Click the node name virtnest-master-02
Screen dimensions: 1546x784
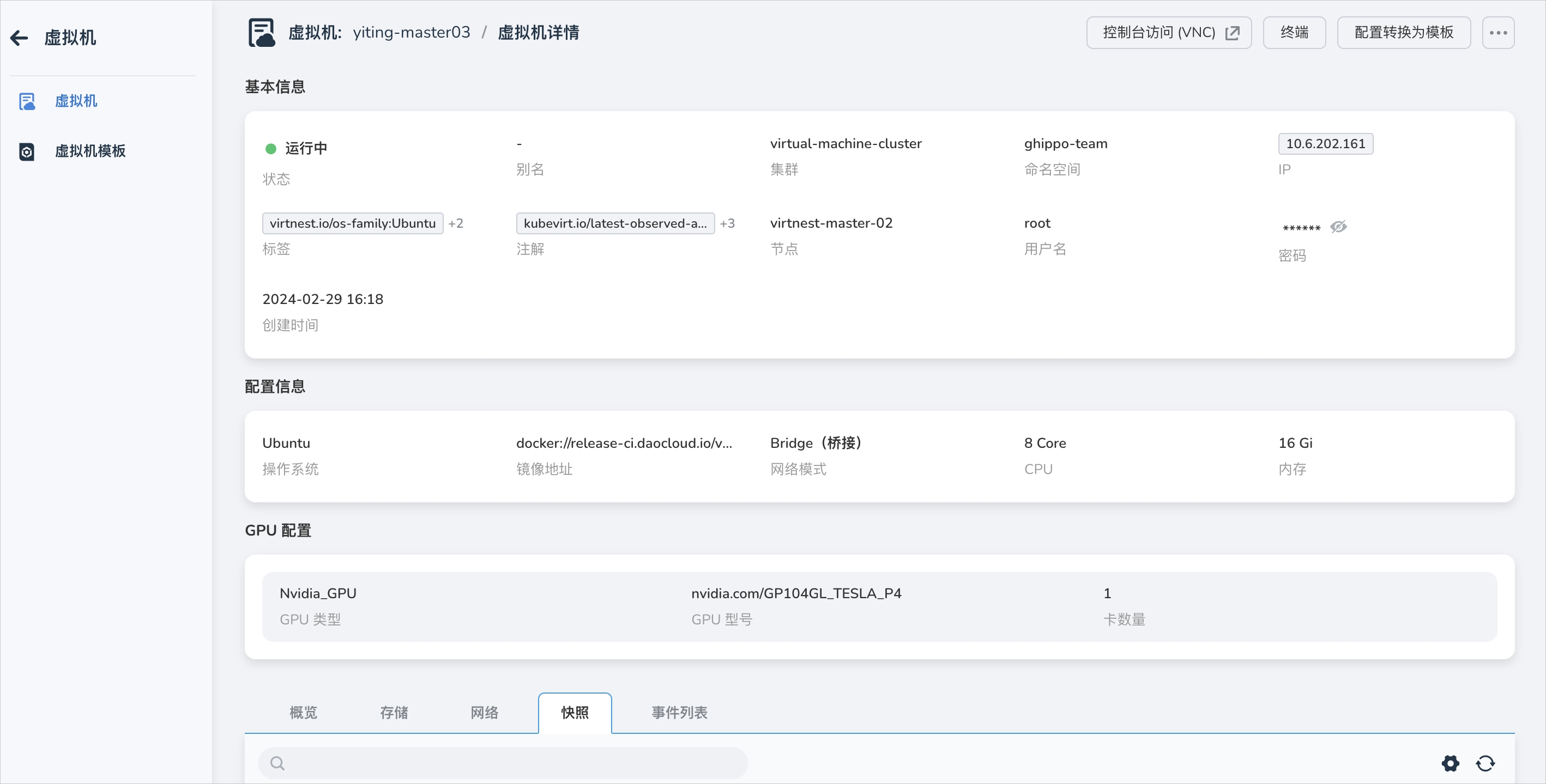point(831,223)
